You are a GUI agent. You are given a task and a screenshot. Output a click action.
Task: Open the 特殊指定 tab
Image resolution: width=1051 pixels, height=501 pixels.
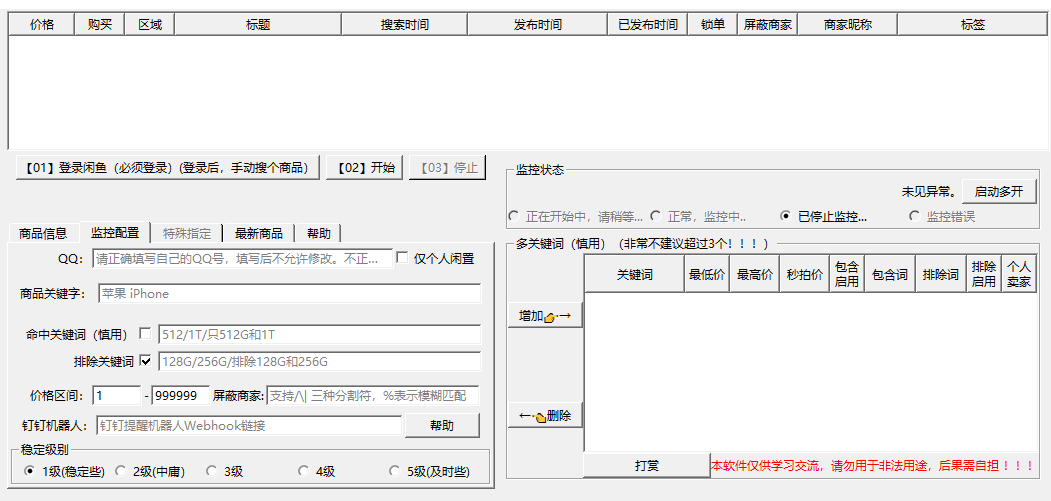tap(187, 233)
